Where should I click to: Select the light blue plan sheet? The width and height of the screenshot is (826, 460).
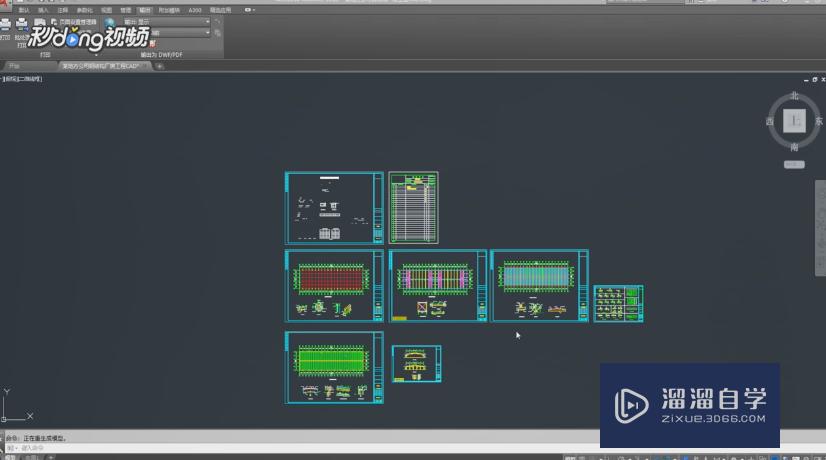point(539,286)
